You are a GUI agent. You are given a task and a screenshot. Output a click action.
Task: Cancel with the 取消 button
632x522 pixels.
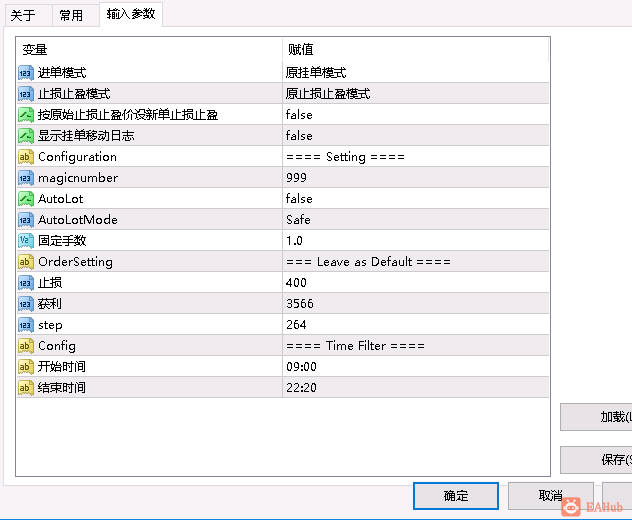coord(551,496)
